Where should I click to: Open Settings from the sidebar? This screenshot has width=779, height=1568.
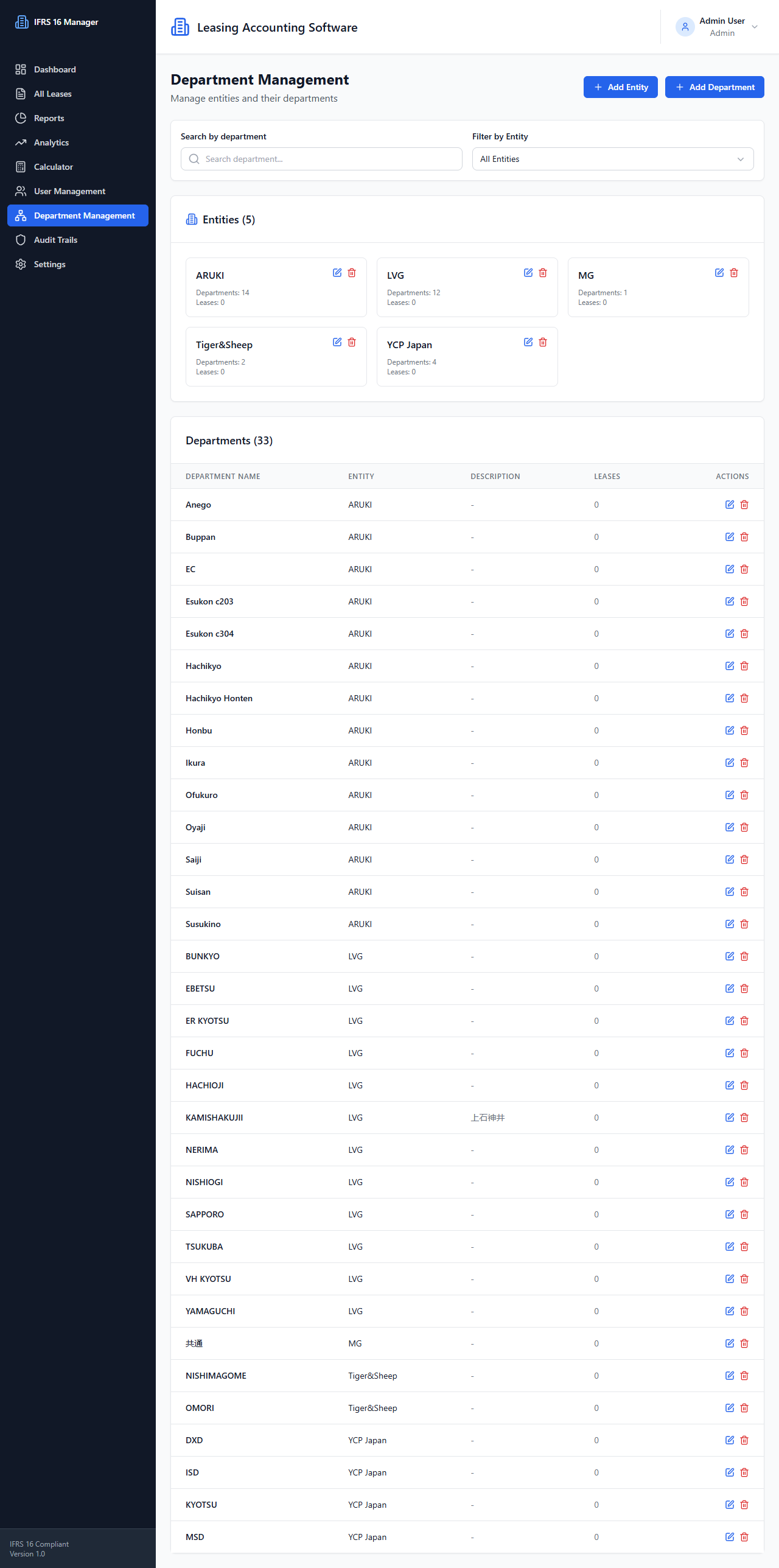point(78,264)
